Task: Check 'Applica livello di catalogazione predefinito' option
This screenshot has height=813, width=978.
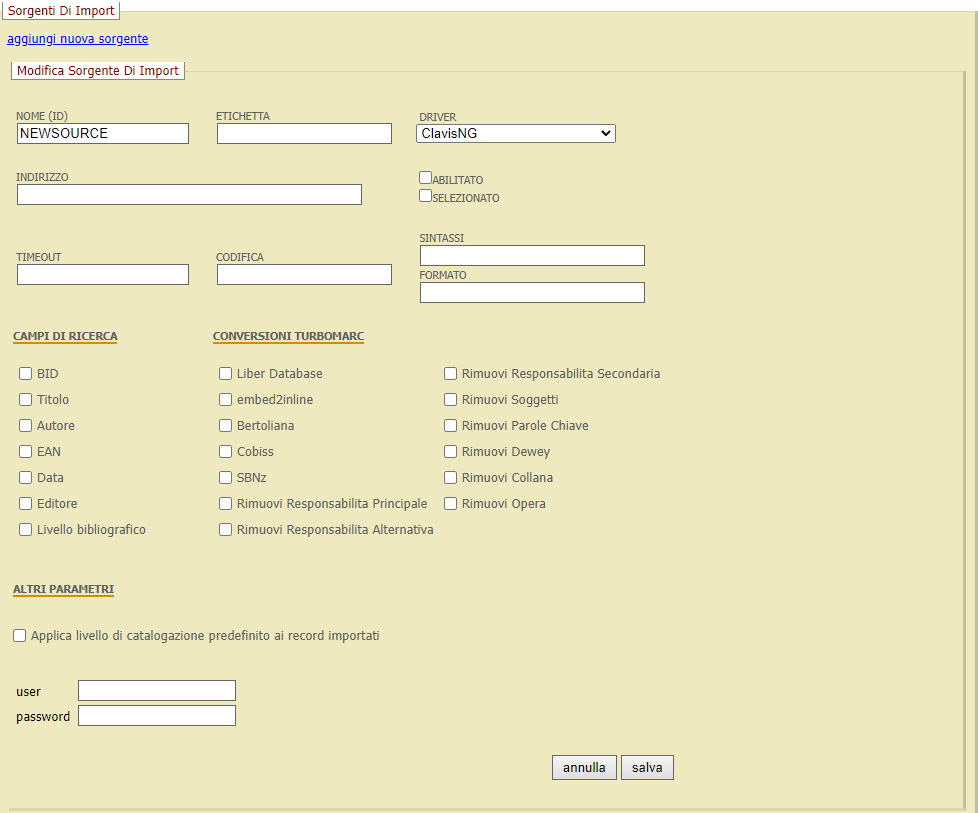Action: tap(19, 634)
